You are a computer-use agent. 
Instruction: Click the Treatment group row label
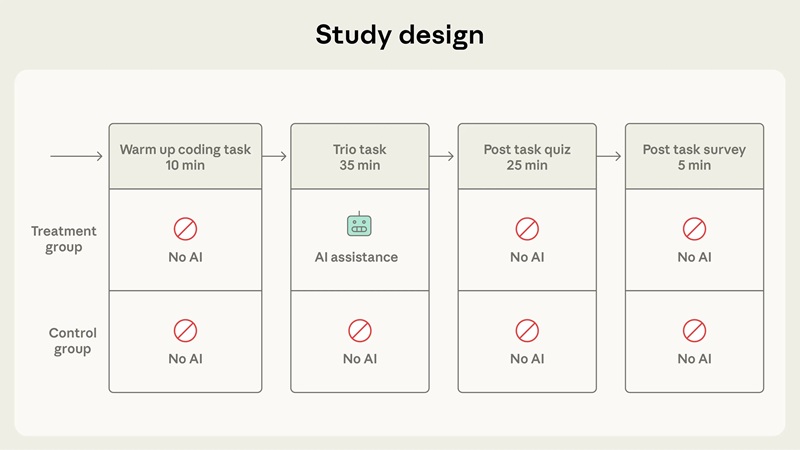tap(64, 239)
